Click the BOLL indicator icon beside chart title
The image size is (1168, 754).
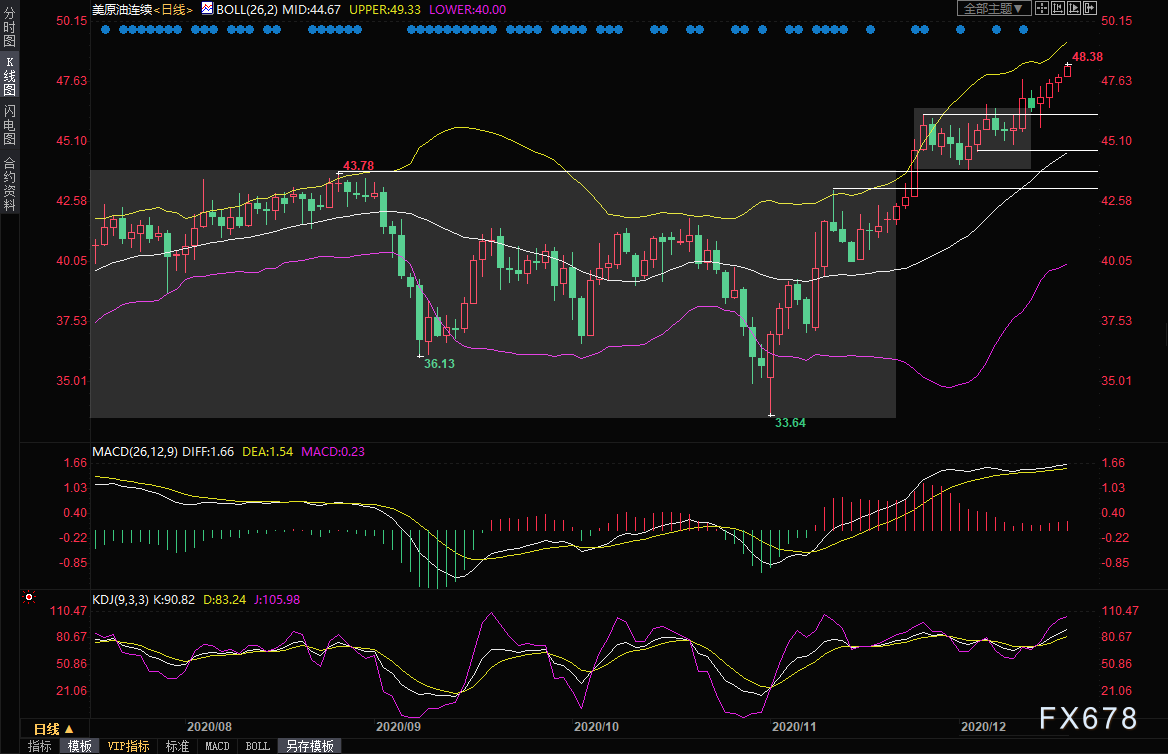pos(207,9)
